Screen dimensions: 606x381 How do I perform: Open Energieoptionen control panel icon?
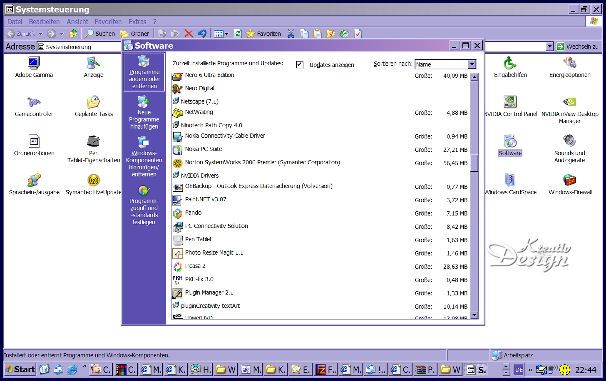[570, 67]
